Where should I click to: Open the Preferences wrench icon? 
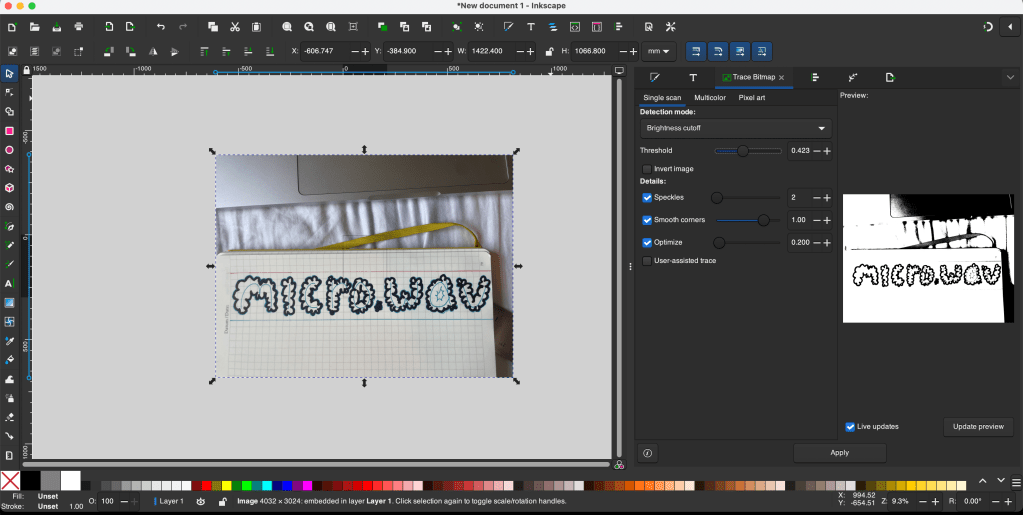point(671,27)
